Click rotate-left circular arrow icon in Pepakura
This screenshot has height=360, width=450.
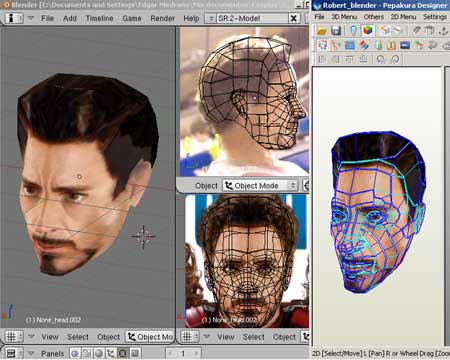(x=381, y=59)
